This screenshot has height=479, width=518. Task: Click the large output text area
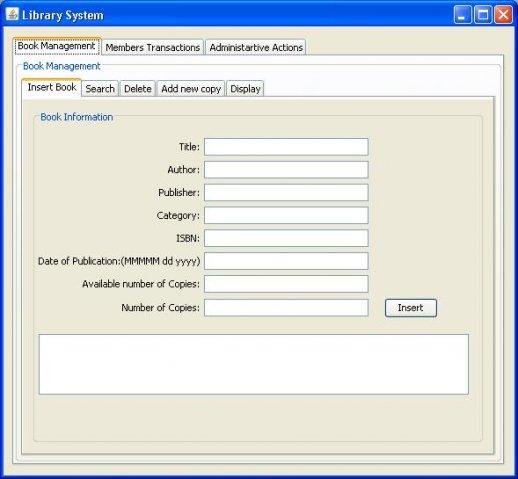click(254, 364)
